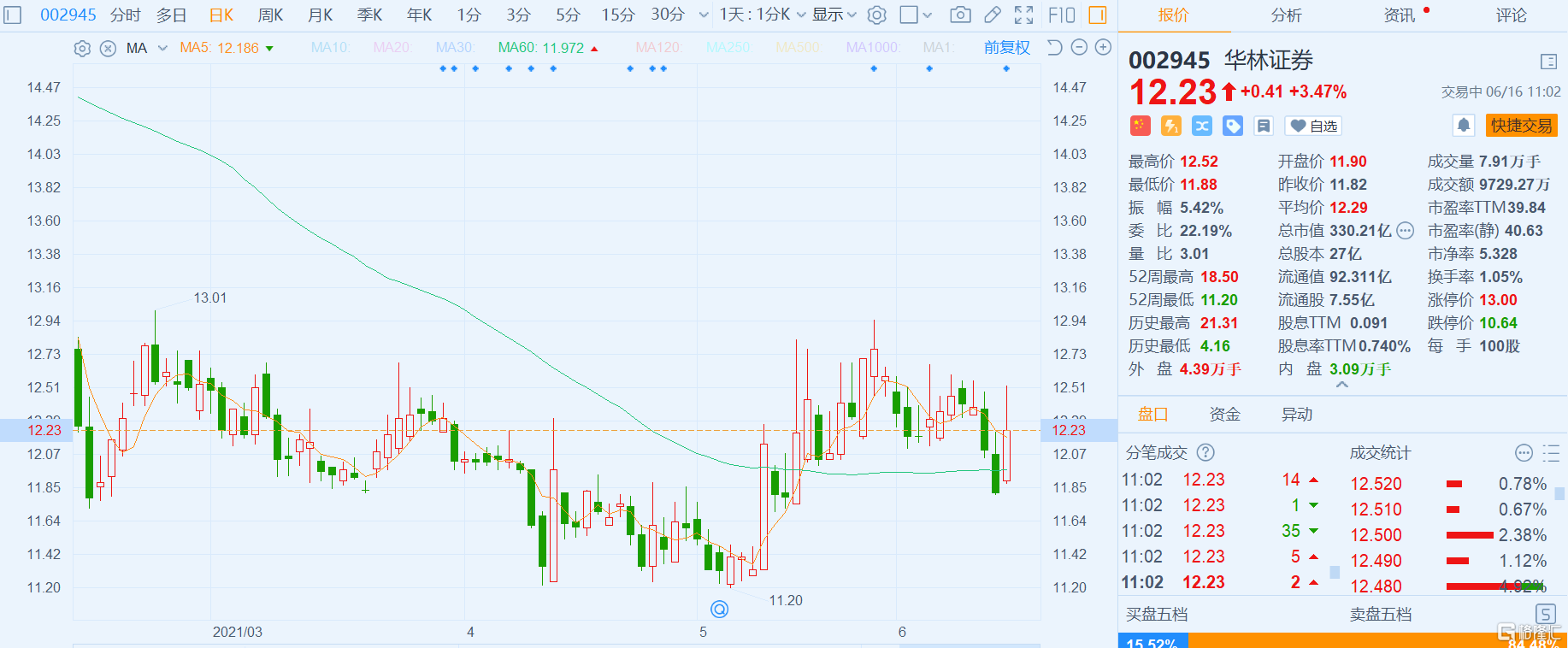The image size is (1568, 648).
Task: Open the layout square dropdown arrow
Action: (928, 15)
